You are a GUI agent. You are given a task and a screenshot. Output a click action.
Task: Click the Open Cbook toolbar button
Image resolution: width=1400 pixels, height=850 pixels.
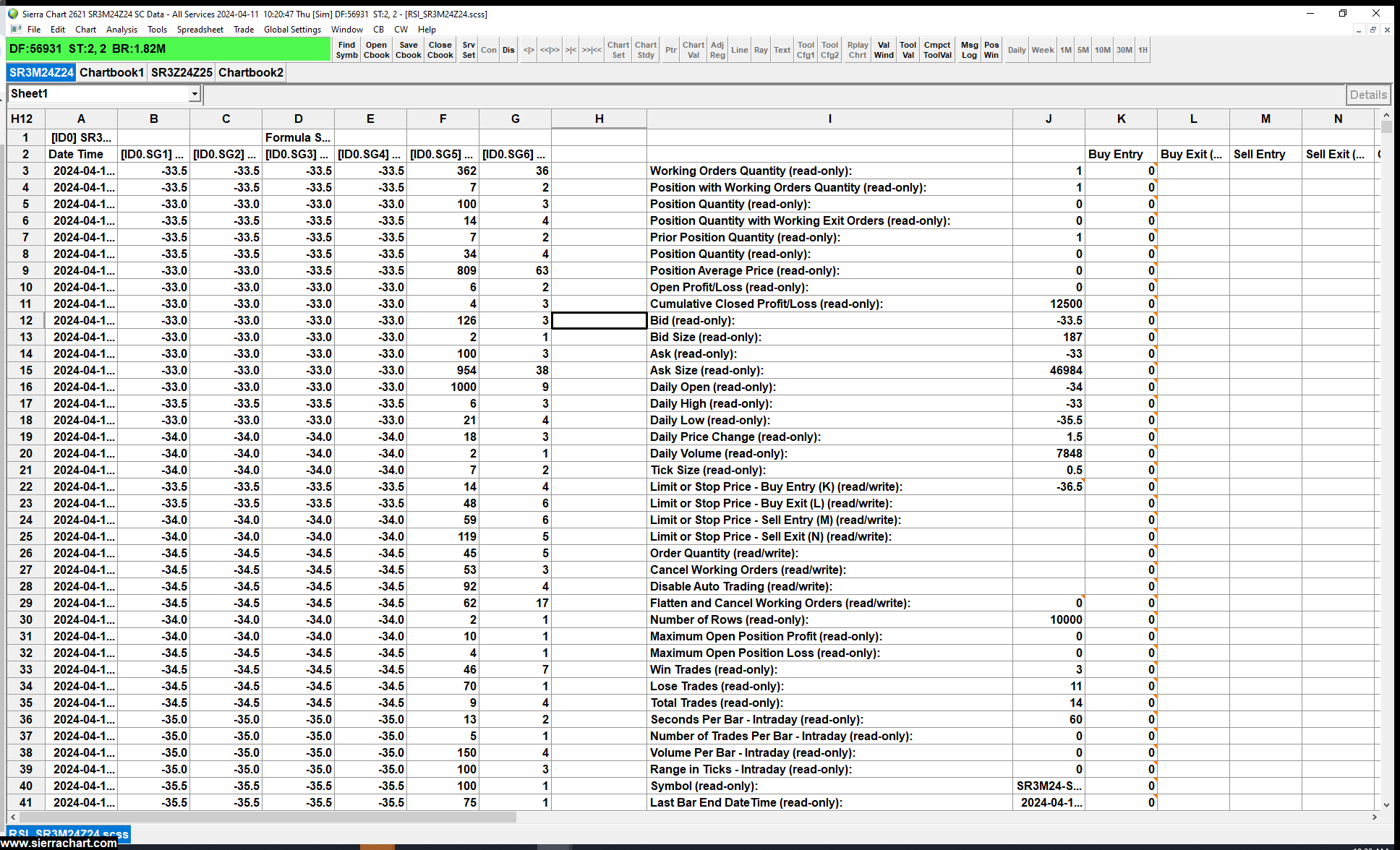(376, 50)
